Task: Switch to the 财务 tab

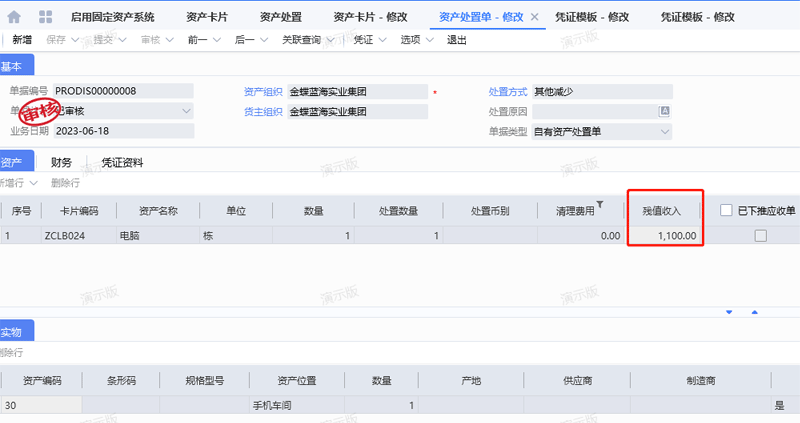Action: click(x=61, y=162)
